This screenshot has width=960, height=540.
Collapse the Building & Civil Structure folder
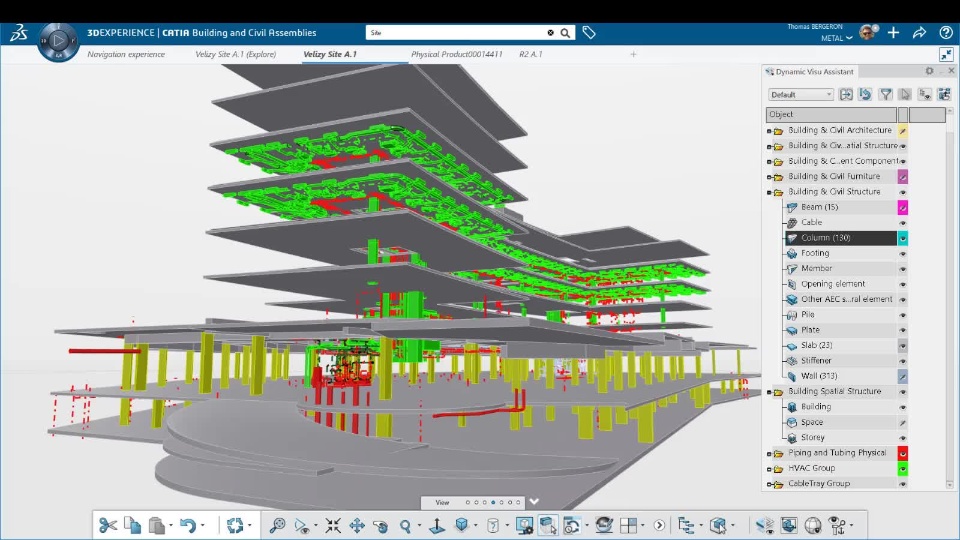[x=769, y=192]
